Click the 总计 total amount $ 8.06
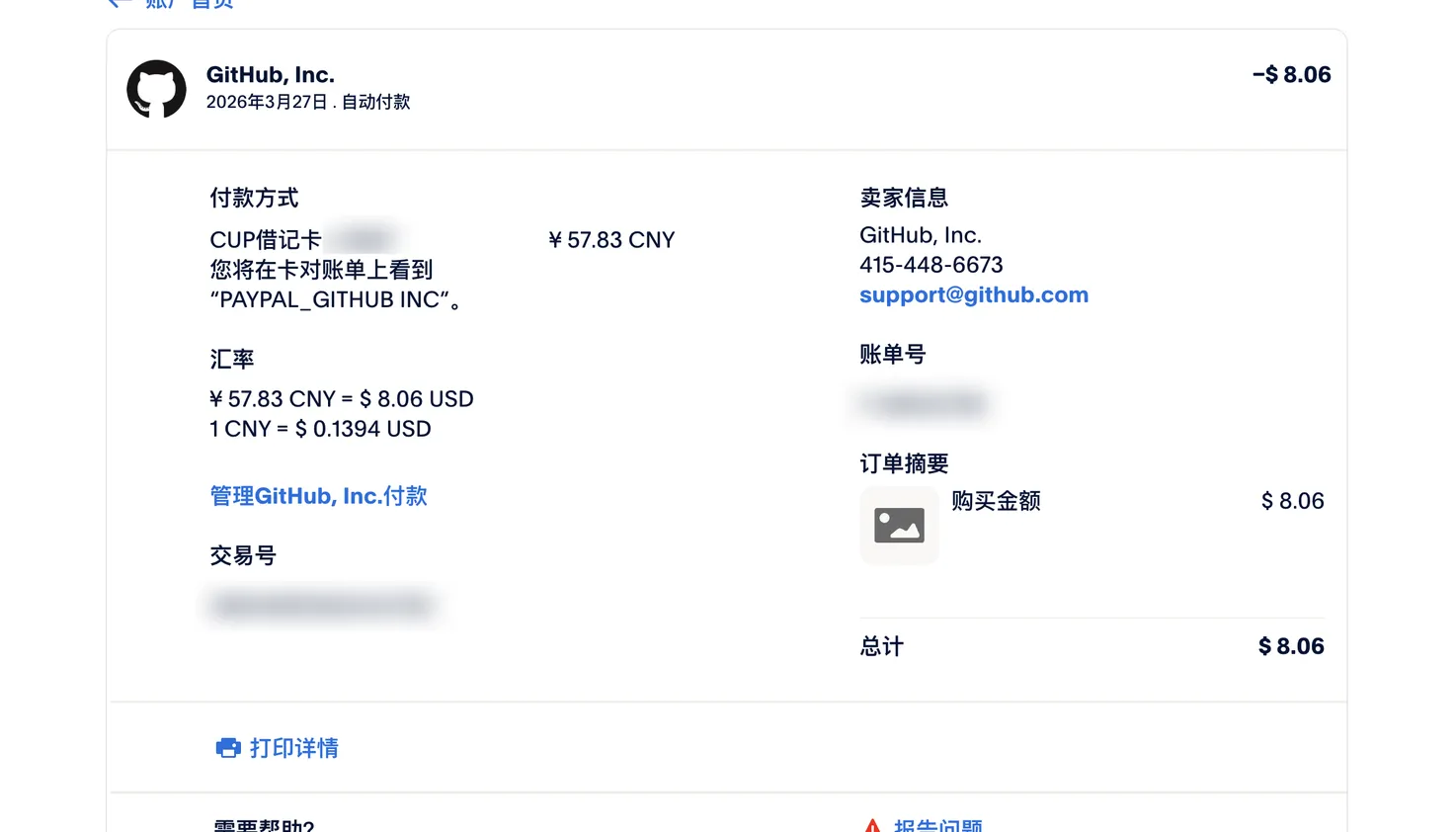1456x832 pixels. [1291, 646]
